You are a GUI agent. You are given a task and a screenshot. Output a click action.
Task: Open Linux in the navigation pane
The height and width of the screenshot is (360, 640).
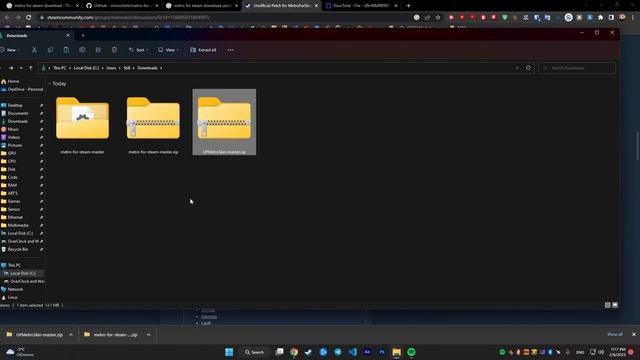(12, 298)
